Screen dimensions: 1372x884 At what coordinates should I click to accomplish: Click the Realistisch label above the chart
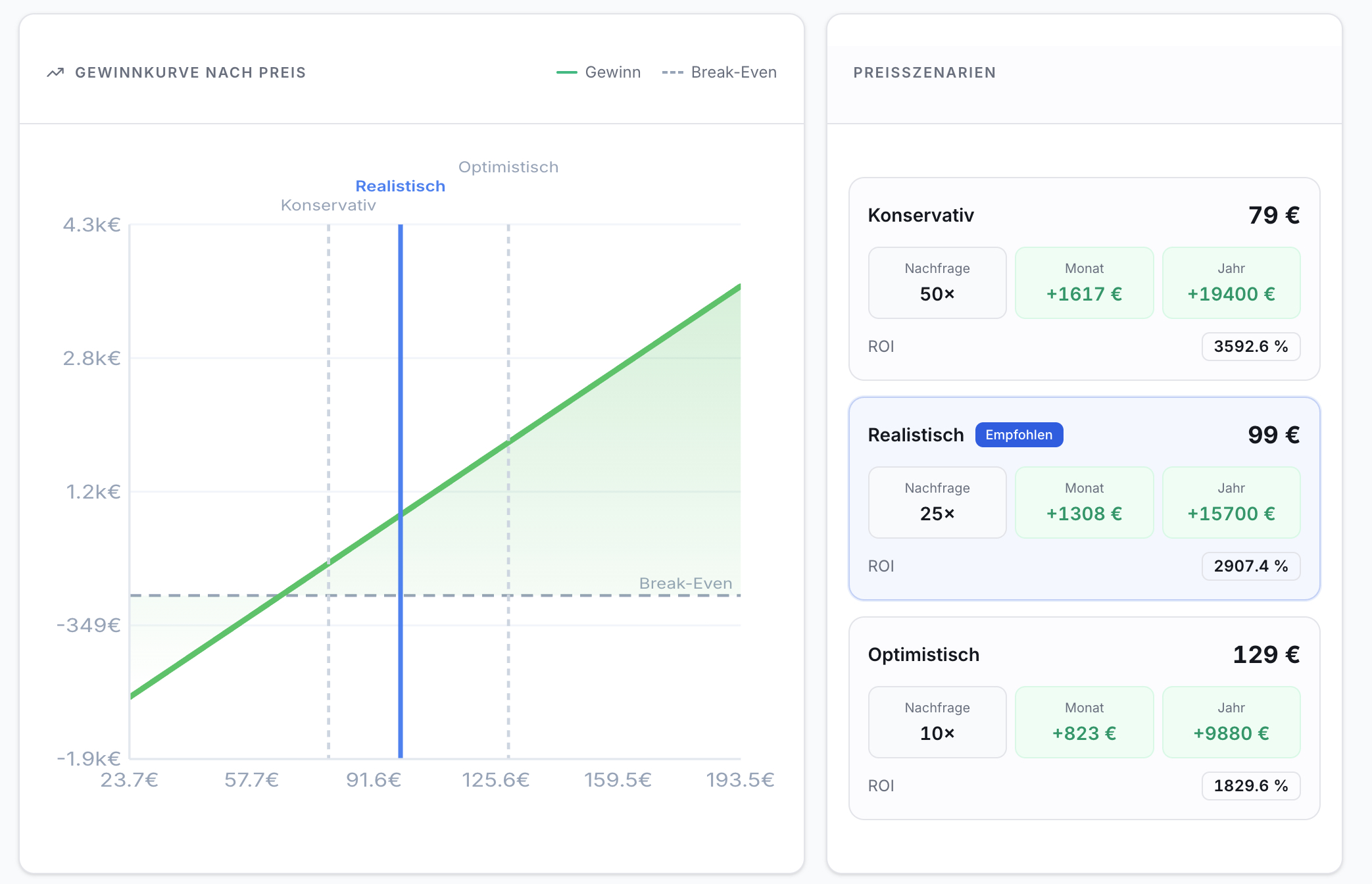tap(400, 186)
